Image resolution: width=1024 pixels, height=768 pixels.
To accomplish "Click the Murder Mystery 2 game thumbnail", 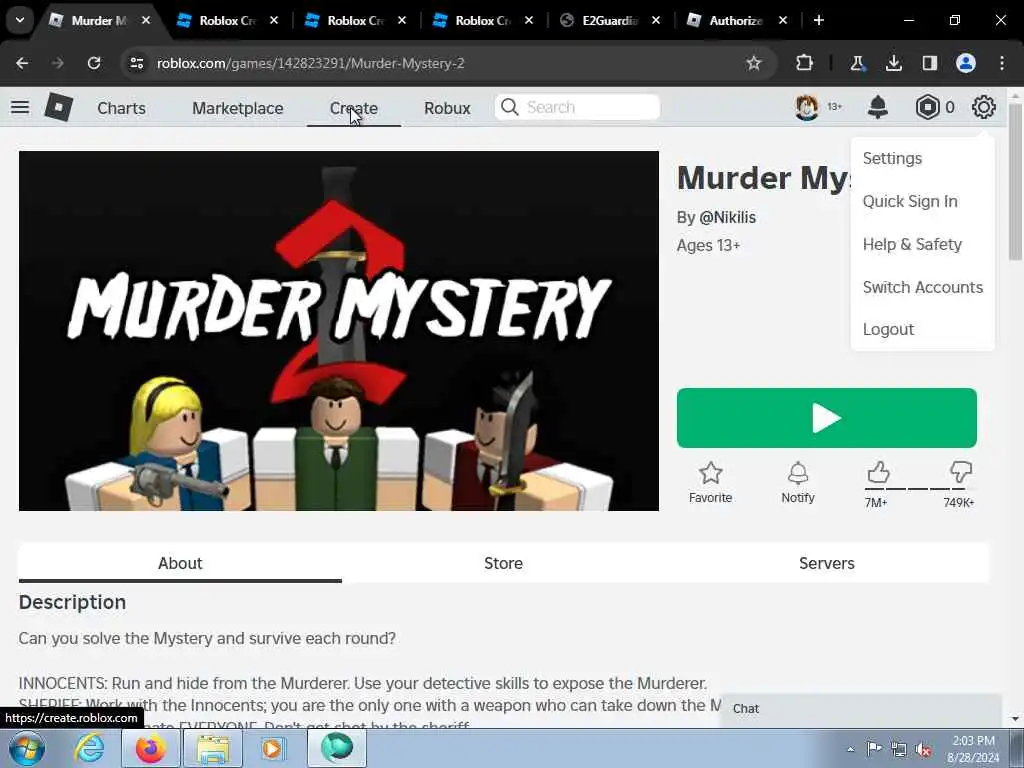I will pos(338,330).
